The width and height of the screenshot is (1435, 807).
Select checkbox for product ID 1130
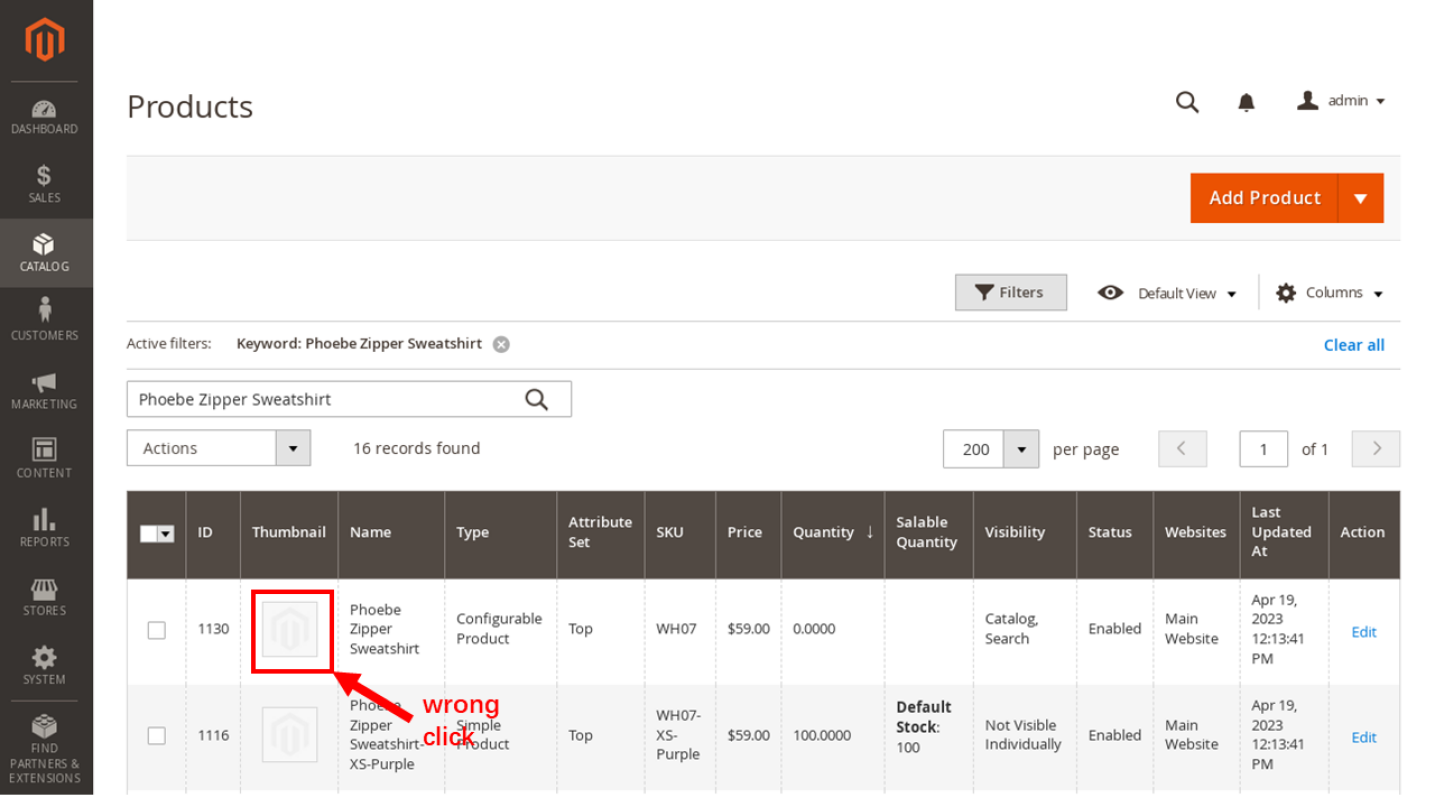(x=157, y=630)
